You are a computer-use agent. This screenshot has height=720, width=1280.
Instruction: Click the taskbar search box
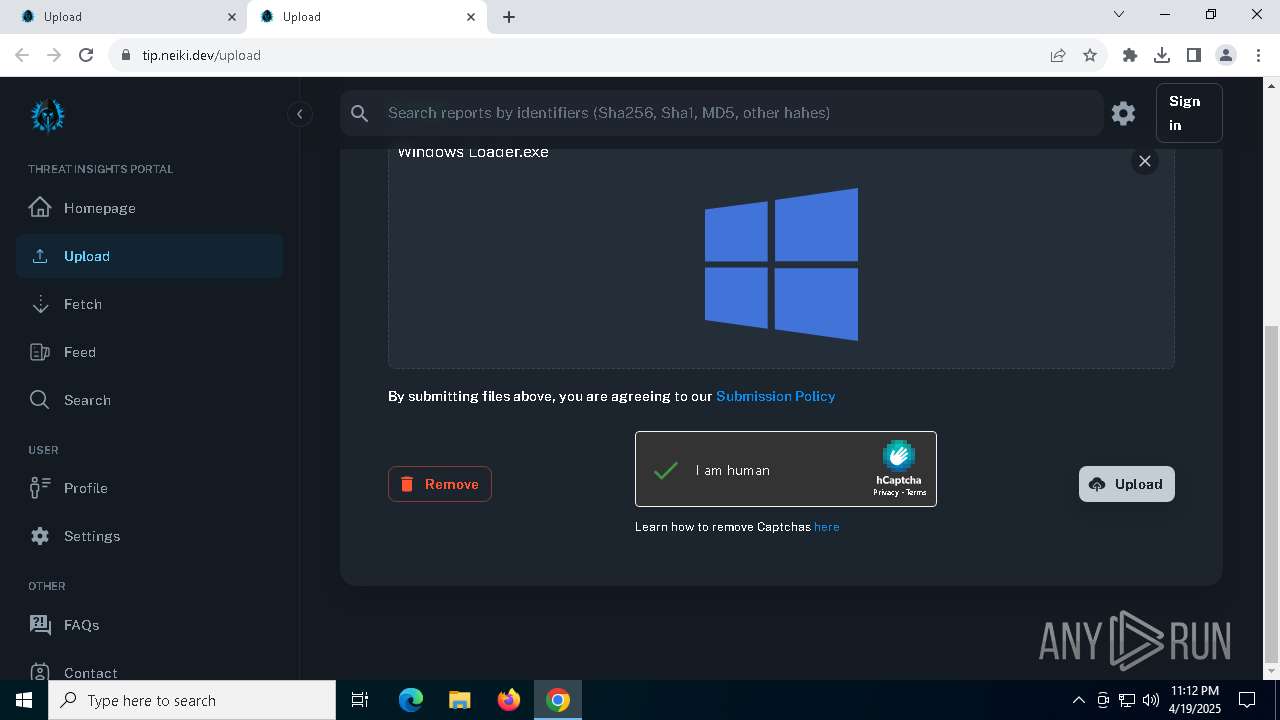point(192,700)
